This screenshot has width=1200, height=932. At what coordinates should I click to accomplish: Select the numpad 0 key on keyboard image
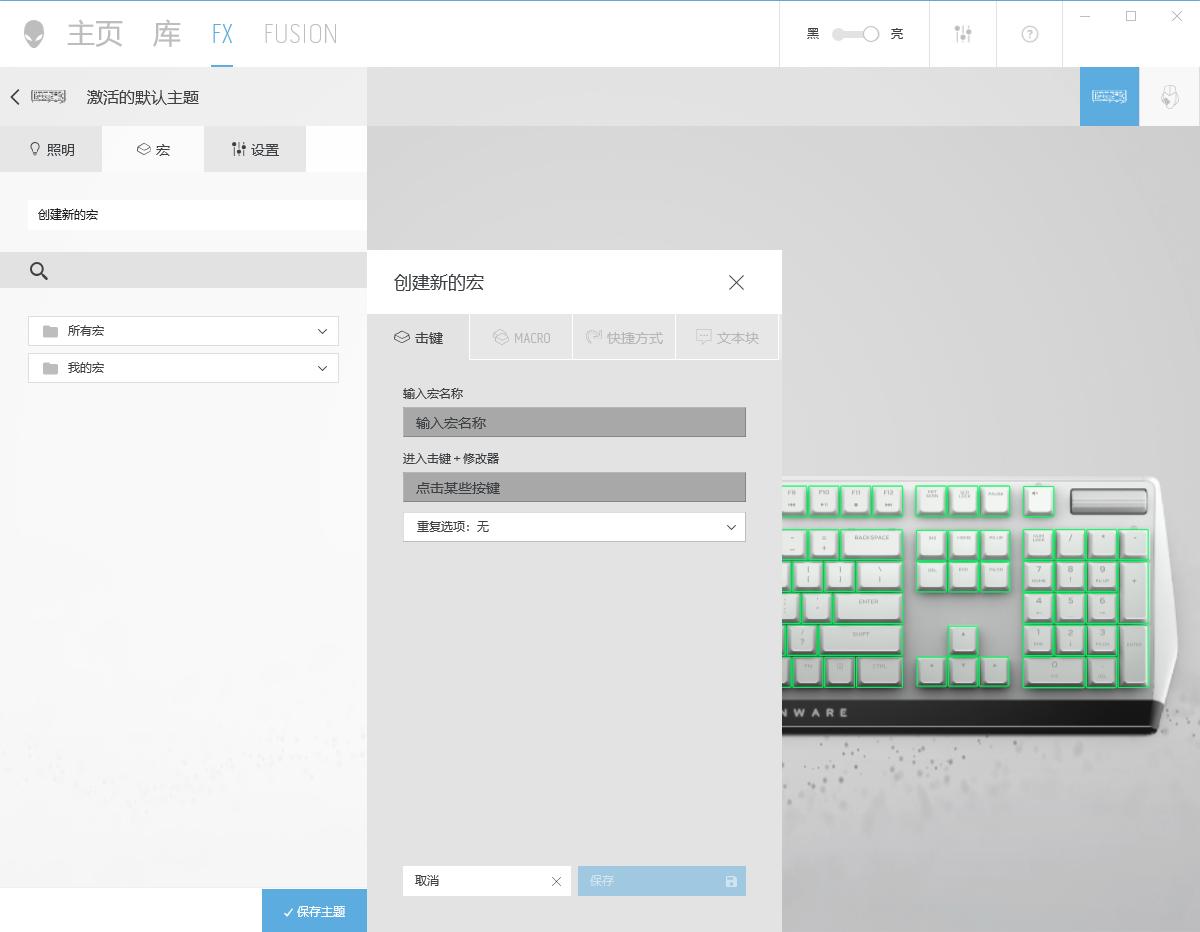pyautogui.click(x=1054, y=670)
